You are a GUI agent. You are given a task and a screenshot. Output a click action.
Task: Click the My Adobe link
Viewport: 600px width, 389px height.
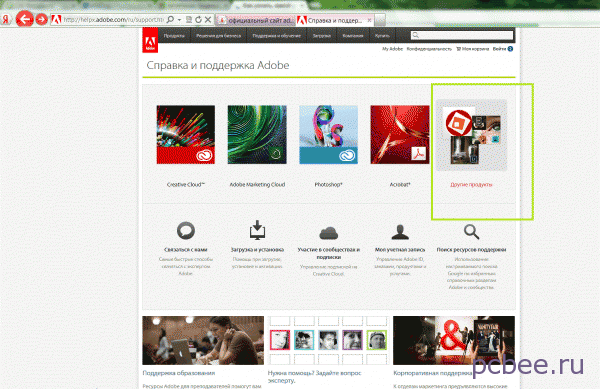pyautogui.click(x=393, y=49)
